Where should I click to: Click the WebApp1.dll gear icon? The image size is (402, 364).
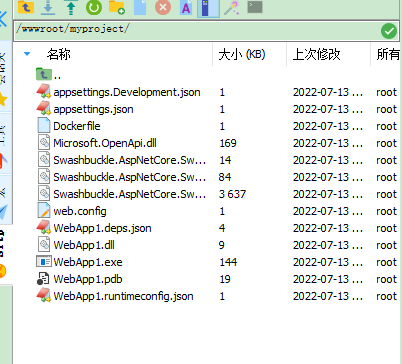[x=44, y=245]
